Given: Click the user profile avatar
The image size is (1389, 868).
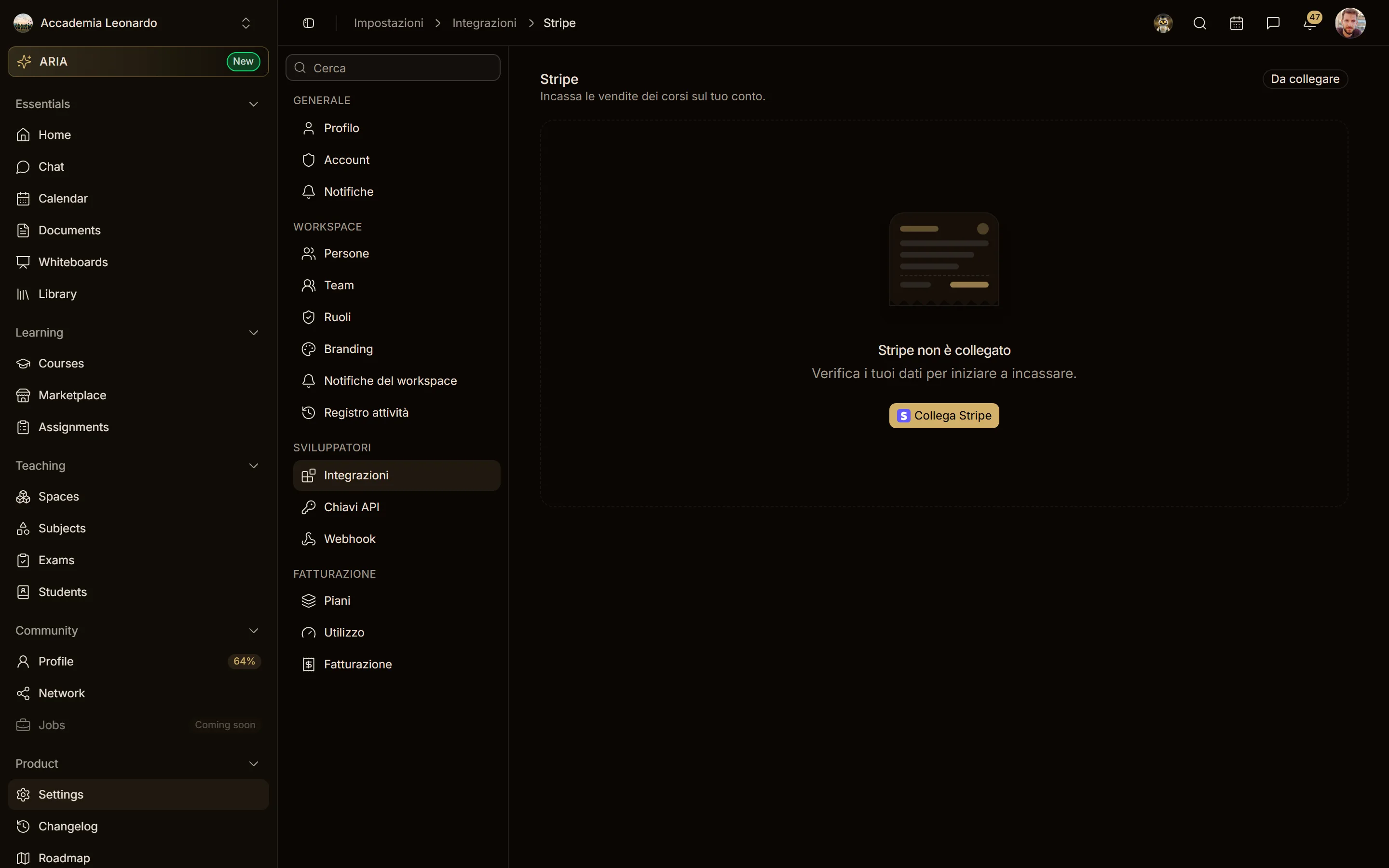Looking at the screenshot, I should point(1350,23).
